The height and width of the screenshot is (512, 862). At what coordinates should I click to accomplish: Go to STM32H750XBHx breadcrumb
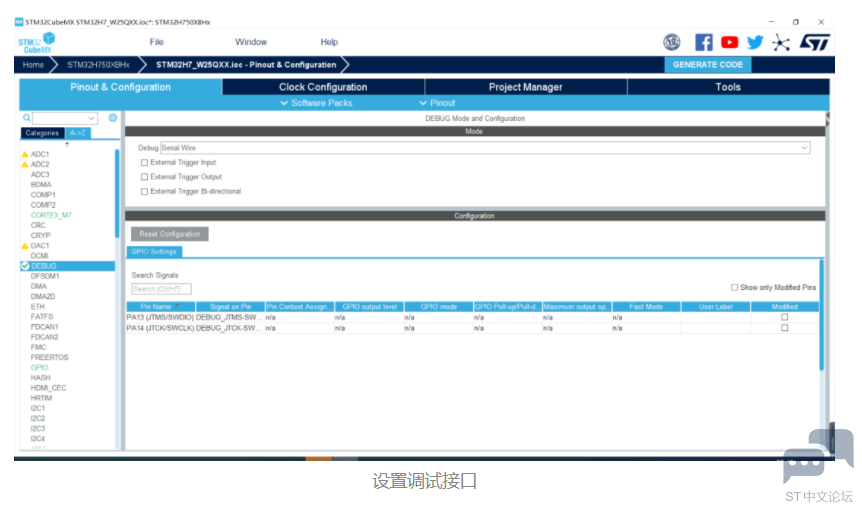coord(98,65)
